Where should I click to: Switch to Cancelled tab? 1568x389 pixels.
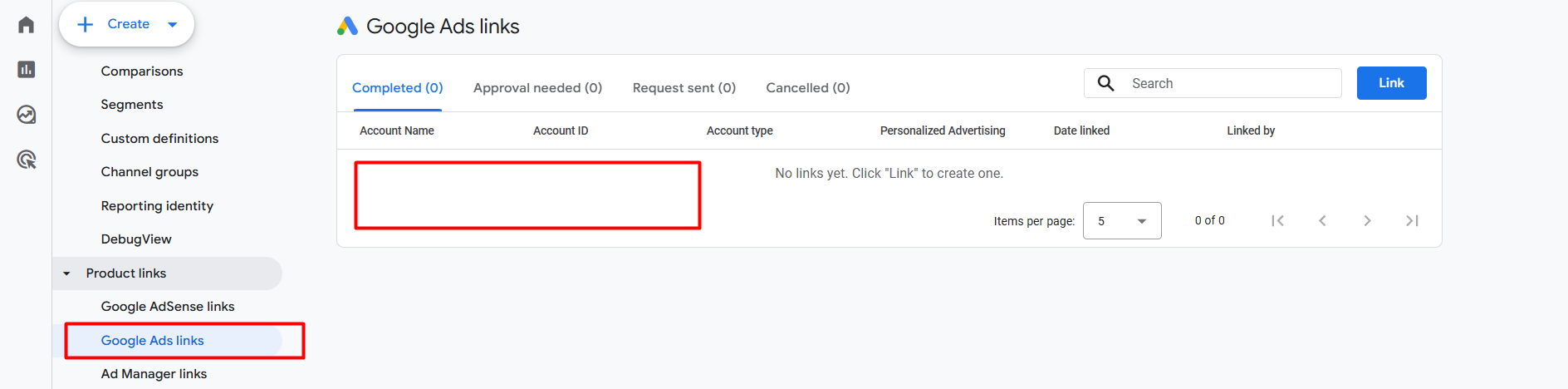click(x=807, y=88)
